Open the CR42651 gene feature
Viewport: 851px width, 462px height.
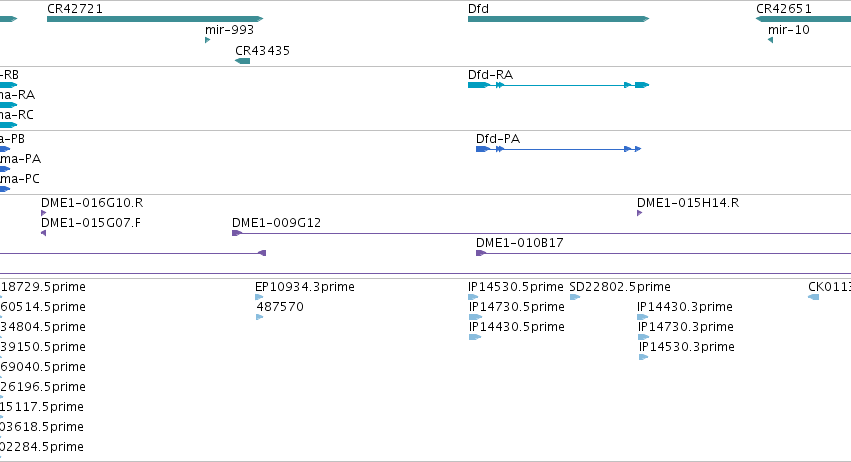(x=803, y=19)
